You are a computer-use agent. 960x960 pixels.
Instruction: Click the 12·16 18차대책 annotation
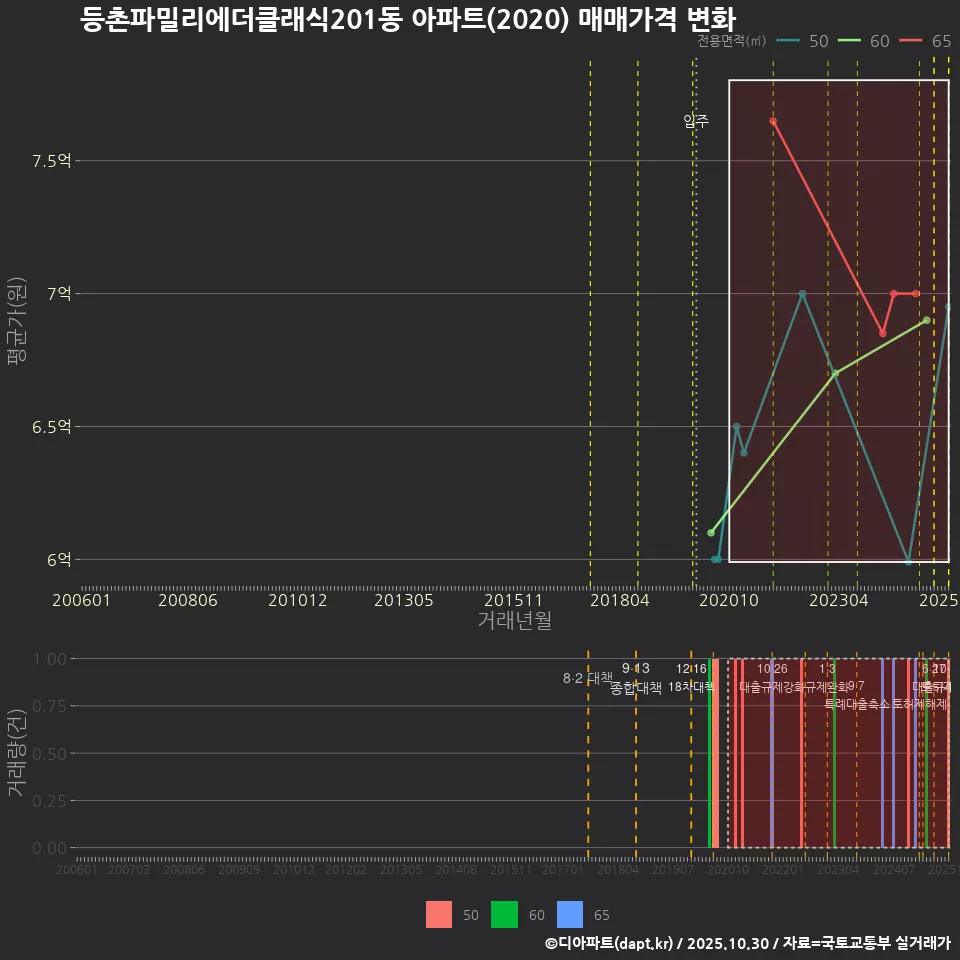690,680
